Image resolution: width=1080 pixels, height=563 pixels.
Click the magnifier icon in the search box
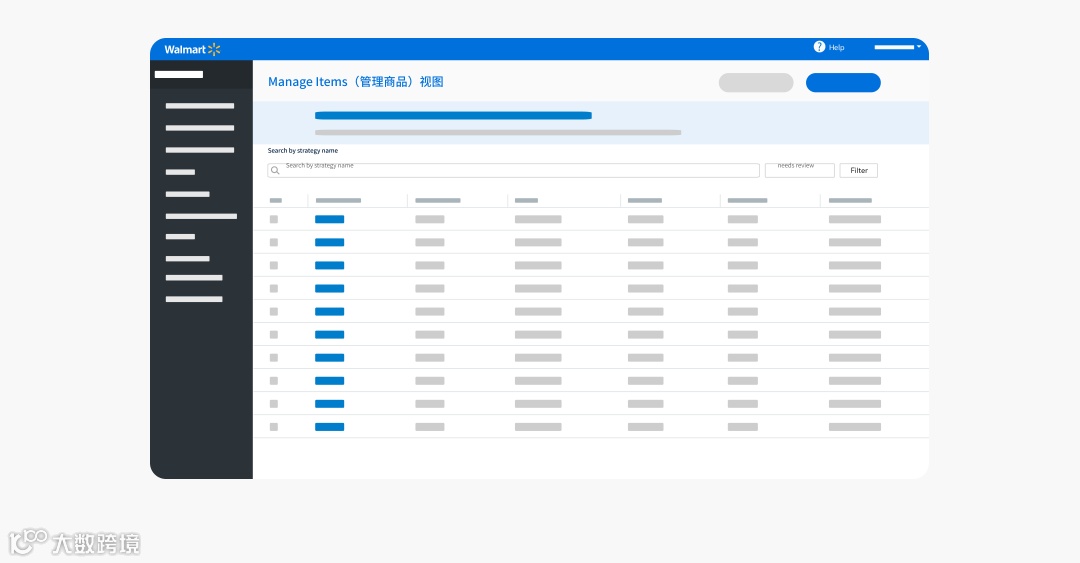275,170
